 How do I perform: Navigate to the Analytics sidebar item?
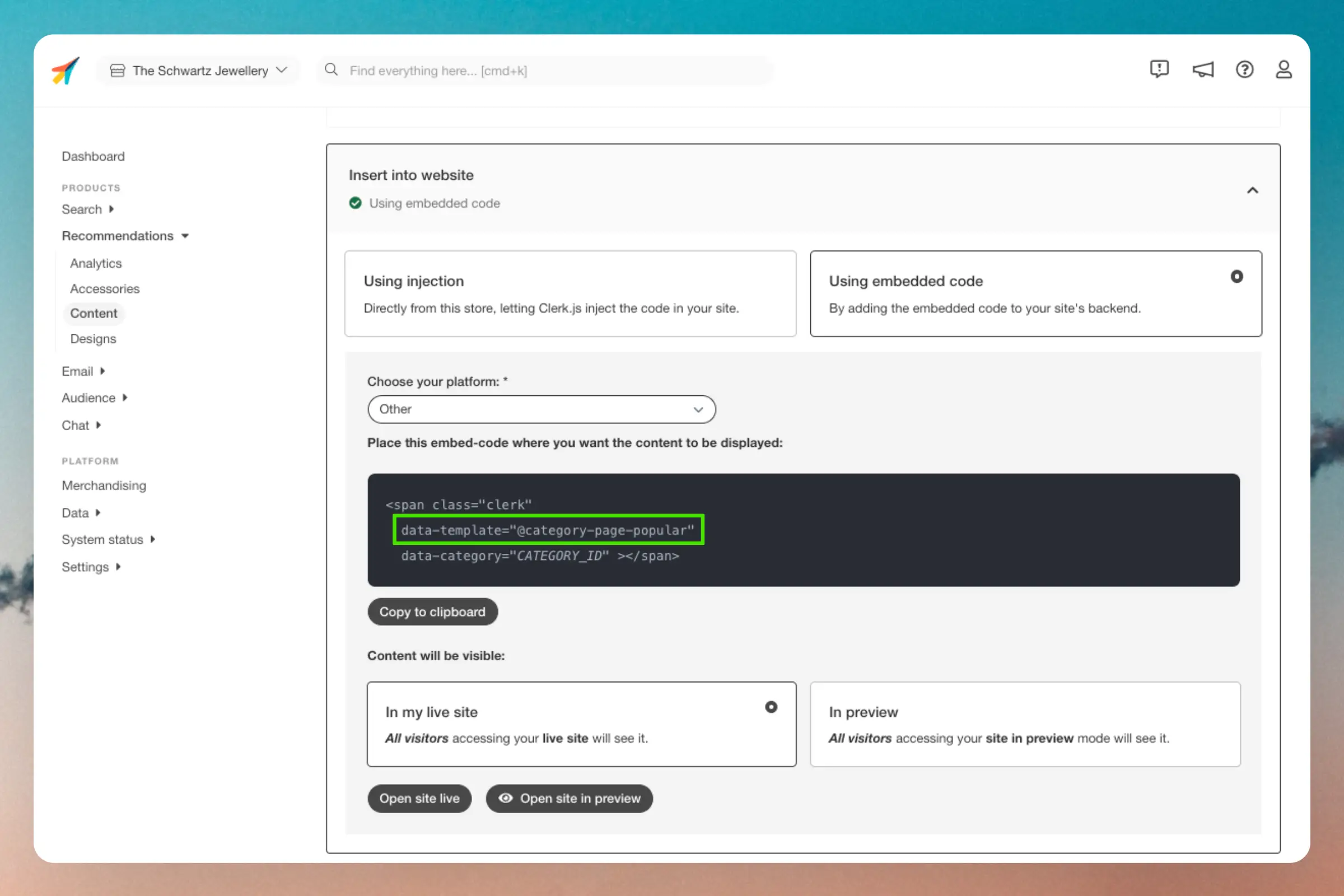tap(95, 262)
